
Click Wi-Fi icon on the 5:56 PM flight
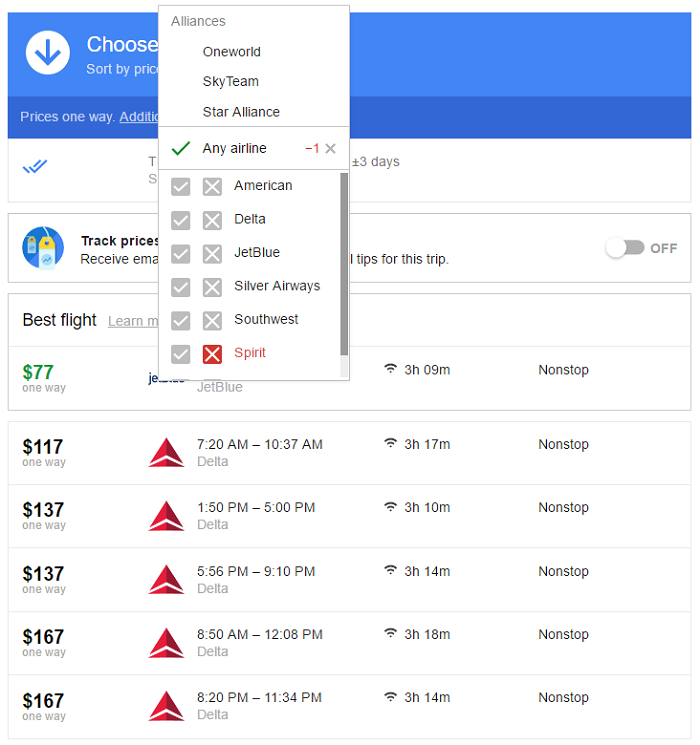[390, 570]
